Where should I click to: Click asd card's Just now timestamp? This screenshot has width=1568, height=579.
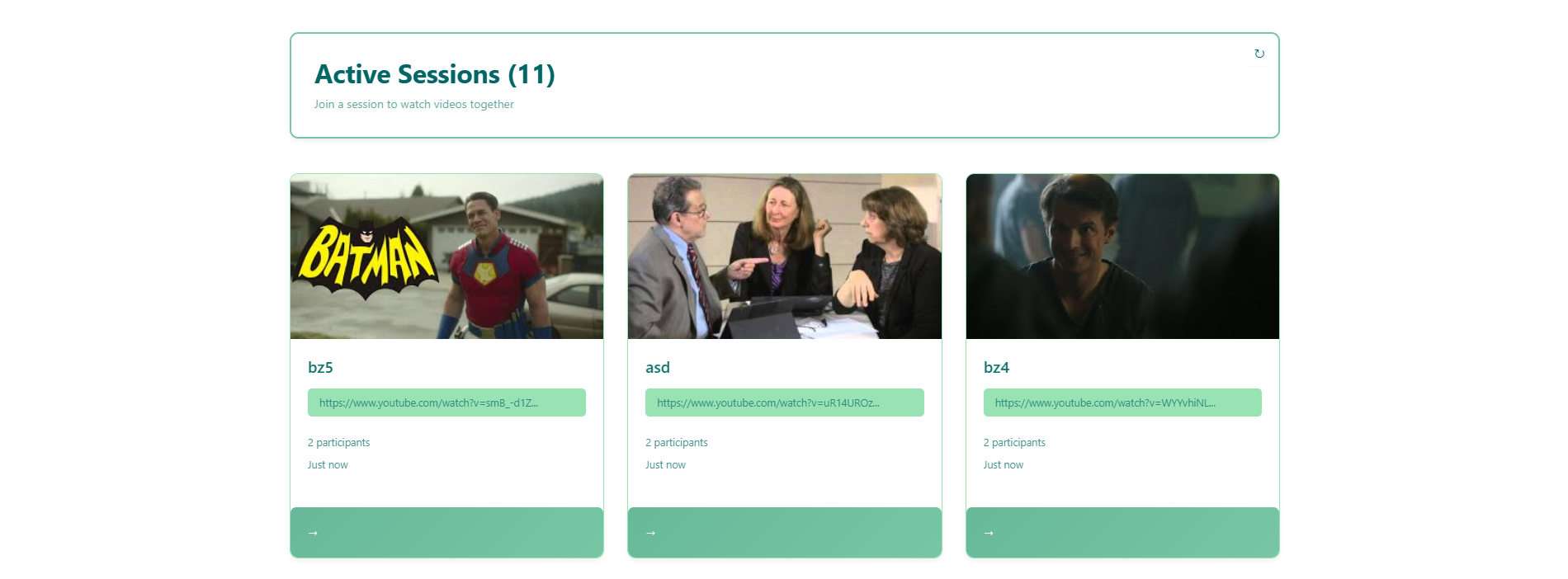[x=665, y=465]
